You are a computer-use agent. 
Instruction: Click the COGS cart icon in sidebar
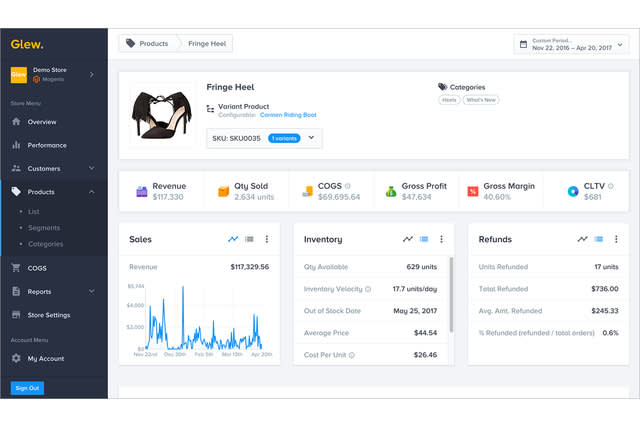click(16, 268)
